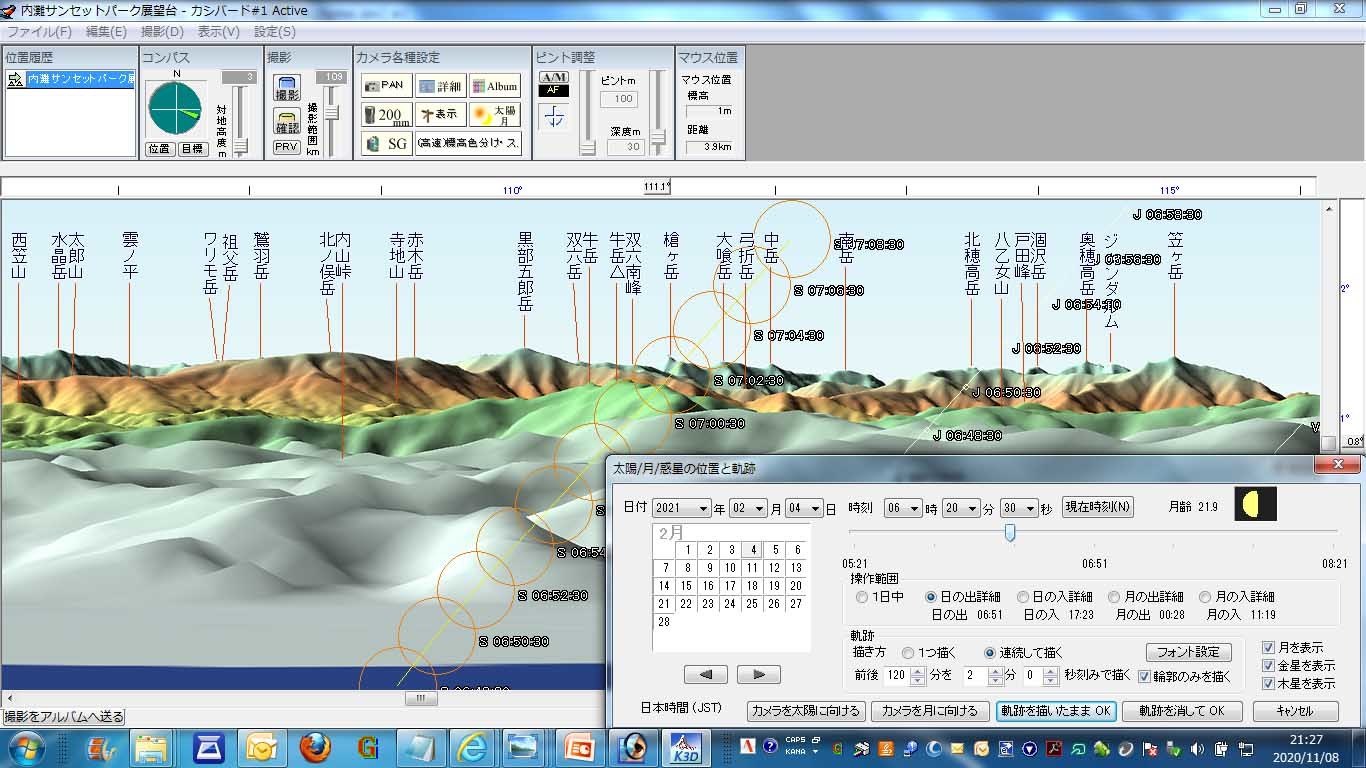This screenshot has height=768, width=1366.
Task: Open the second 30 dropdown
Action: point(1018,509)
